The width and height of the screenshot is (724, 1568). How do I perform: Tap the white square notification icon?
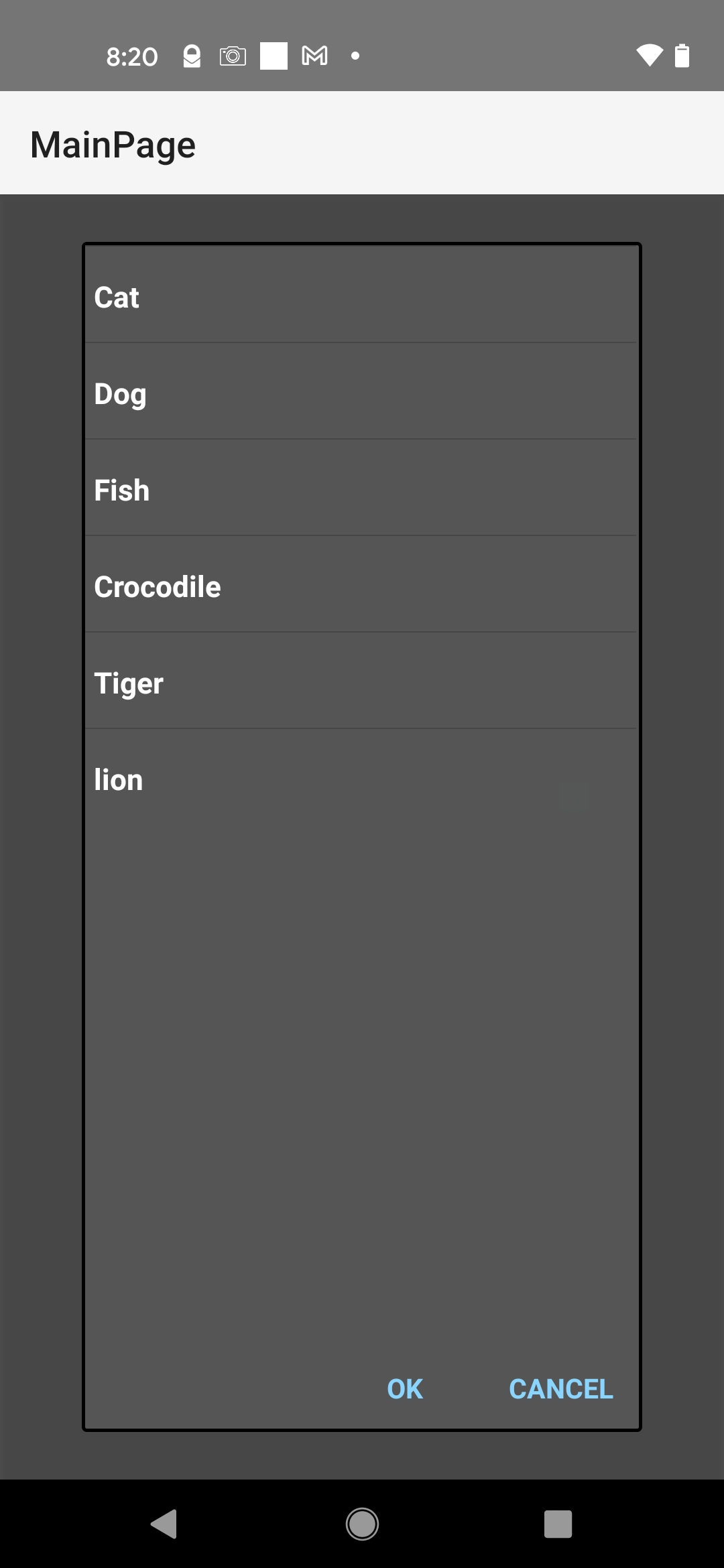pyautogui.click(x=274, y=56)
